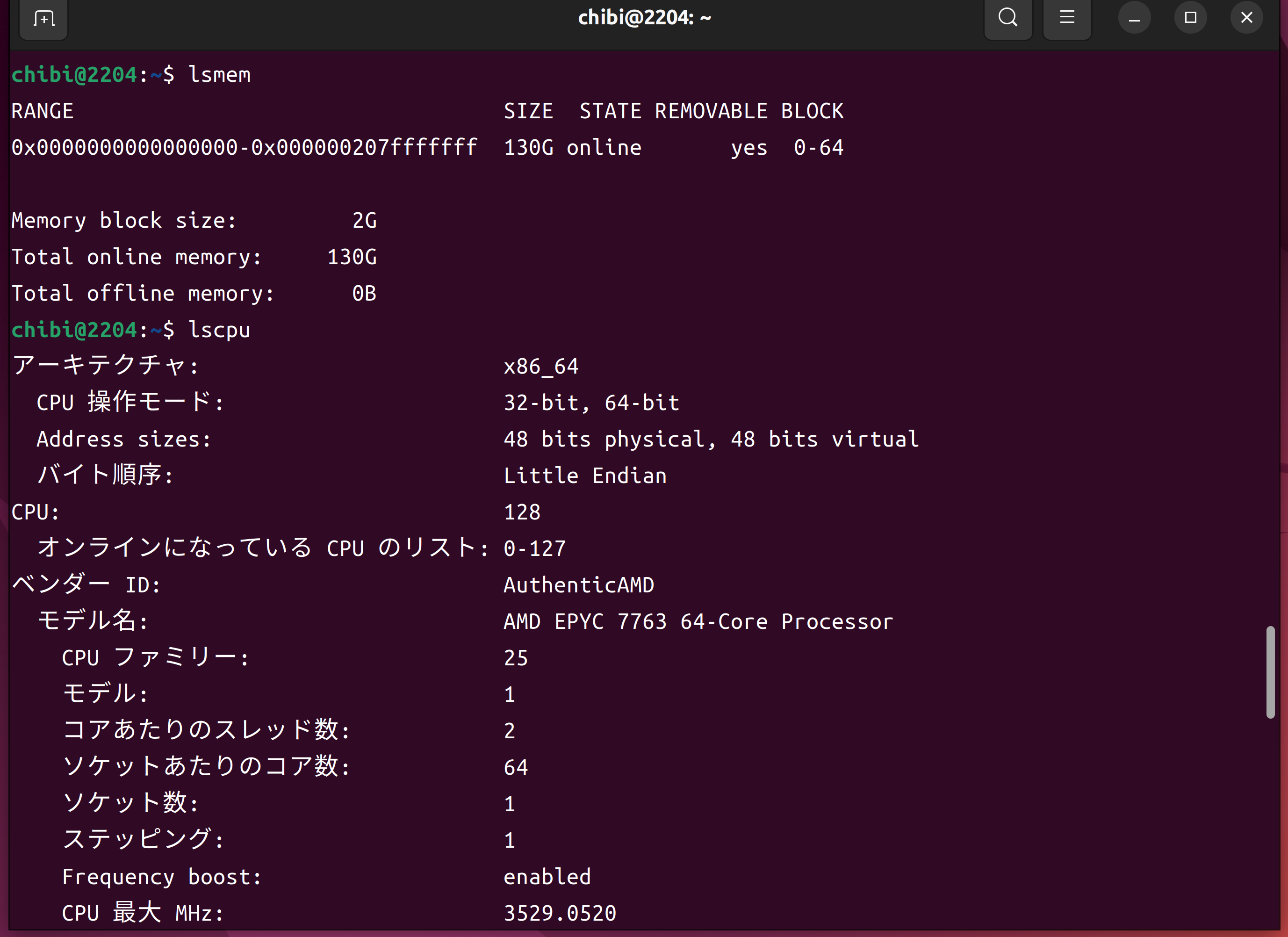
Task: Click the AuthenticAMD vendor ID value
Action: coord(579,585)
